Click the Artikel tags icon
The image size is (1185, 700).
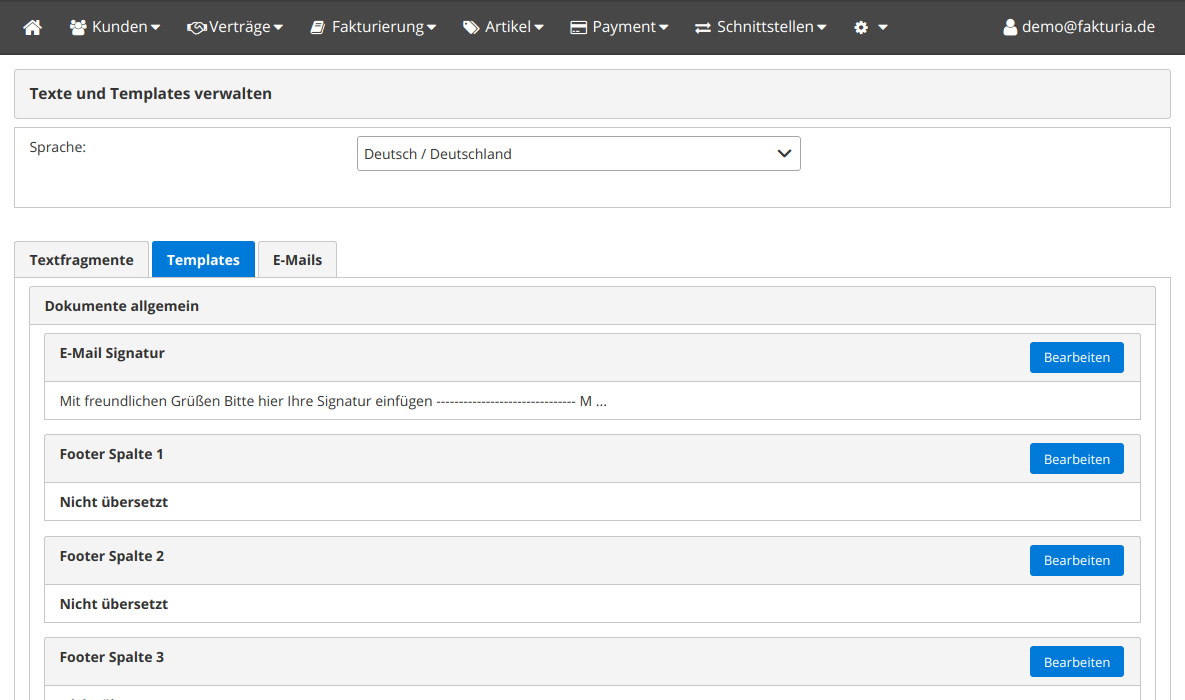[471, 28]
